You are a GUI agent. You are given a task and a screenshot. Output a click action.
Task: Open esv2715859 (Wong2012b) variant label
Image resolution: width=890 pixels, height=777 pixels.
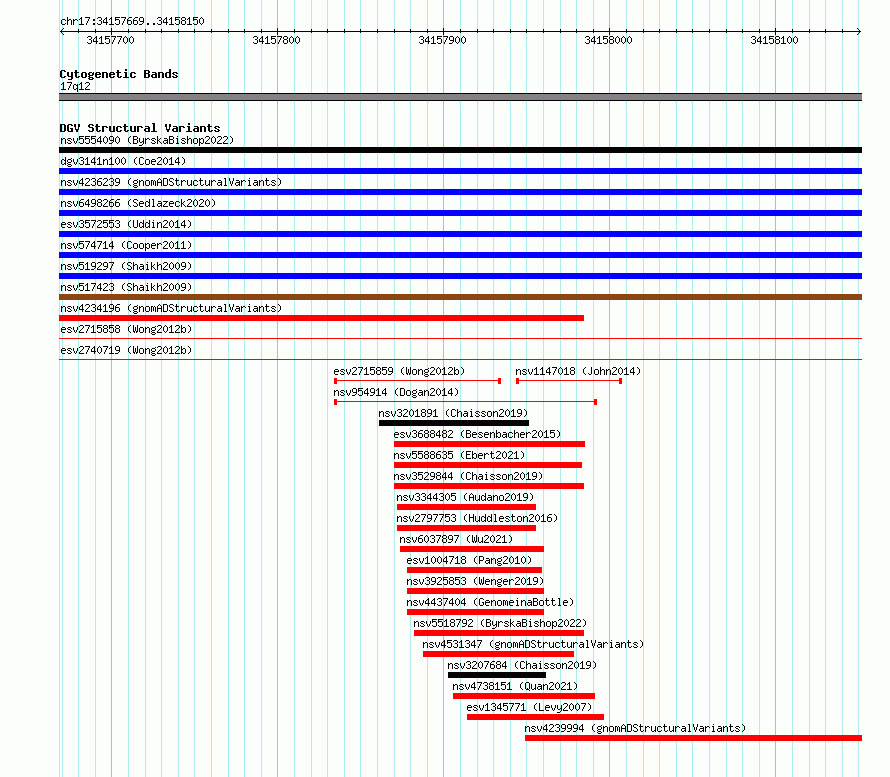point(399,371)
